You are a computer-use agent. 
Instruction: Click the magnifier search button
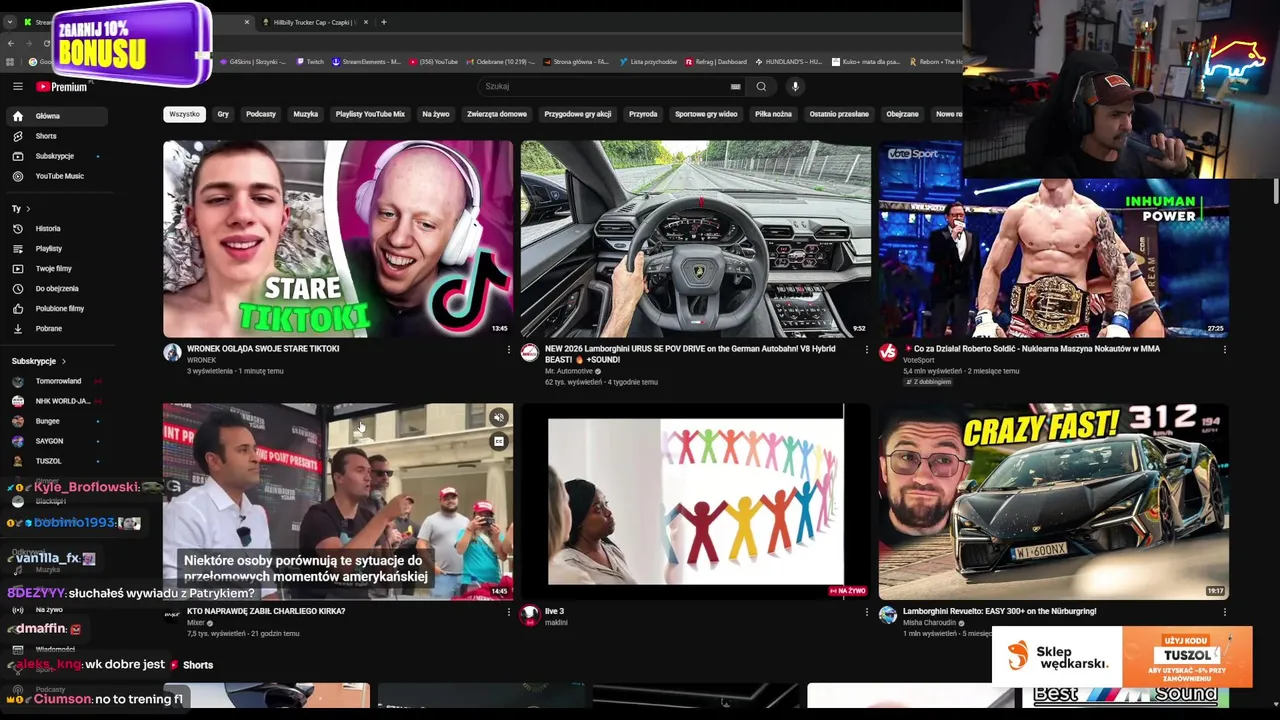[x=761, y=87]
